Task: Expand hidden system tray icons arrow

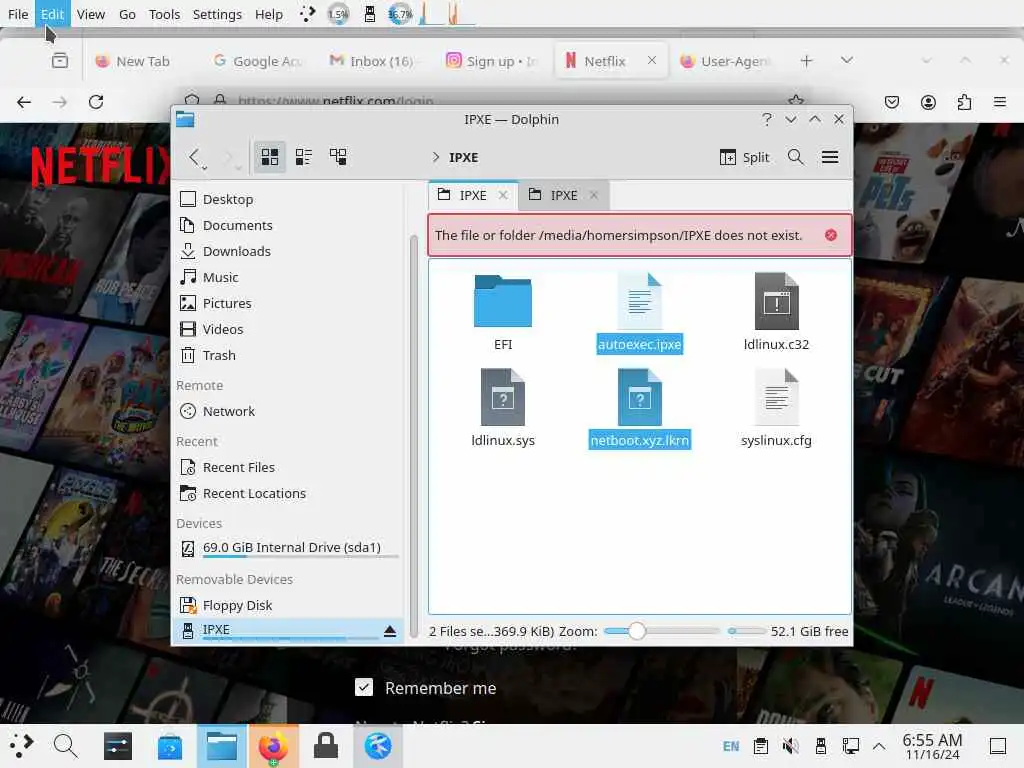Action: (879, 746)
